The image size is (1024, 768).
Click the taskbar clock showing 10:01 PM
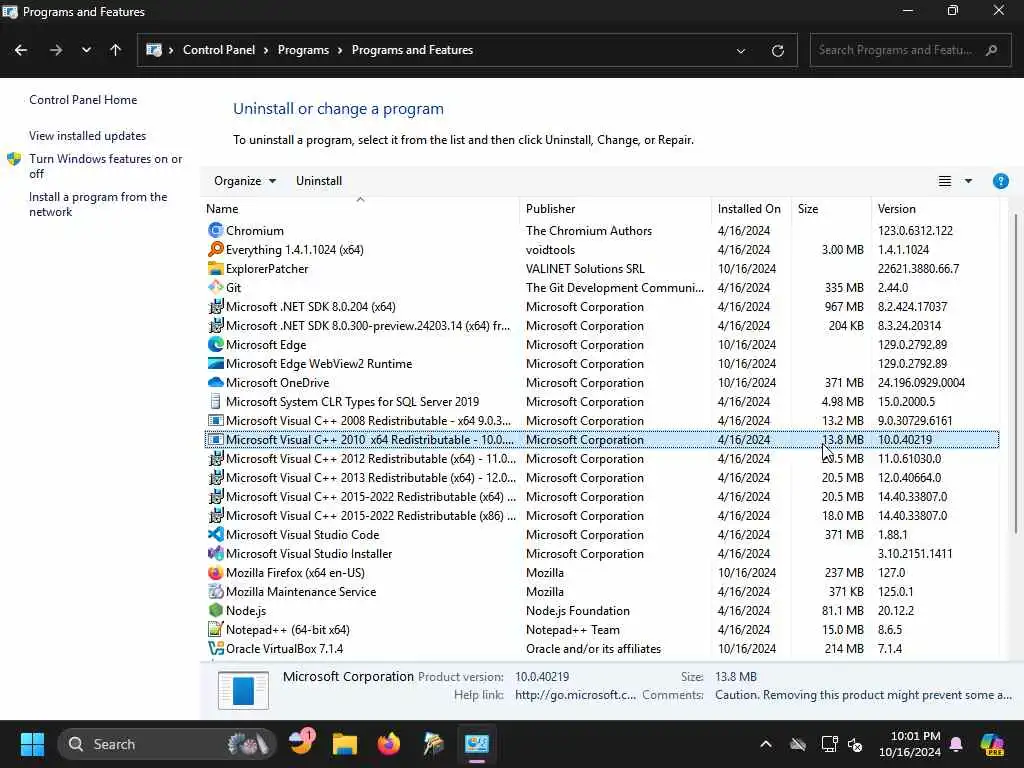pyautogui.click(x=910, y=744)
